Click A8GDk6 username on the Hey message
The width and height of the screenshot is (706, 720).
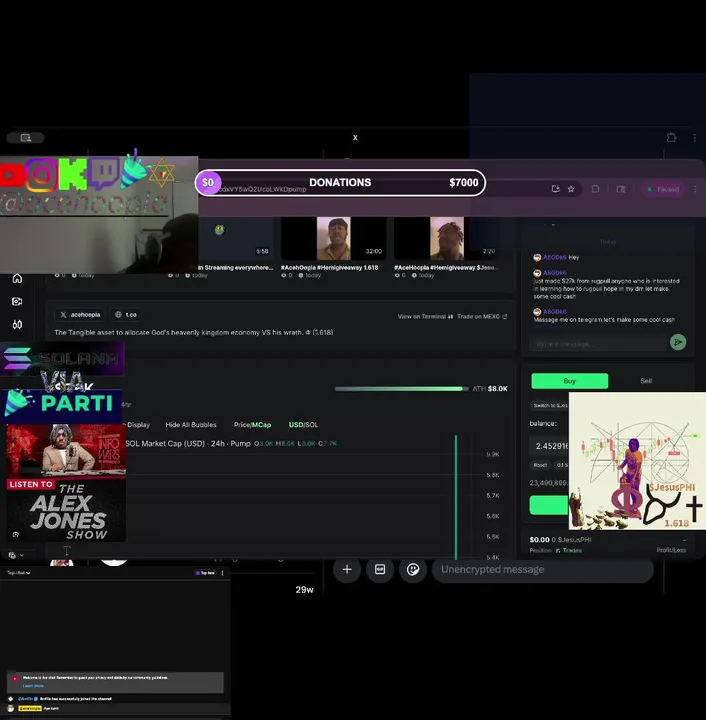(555, 257)
